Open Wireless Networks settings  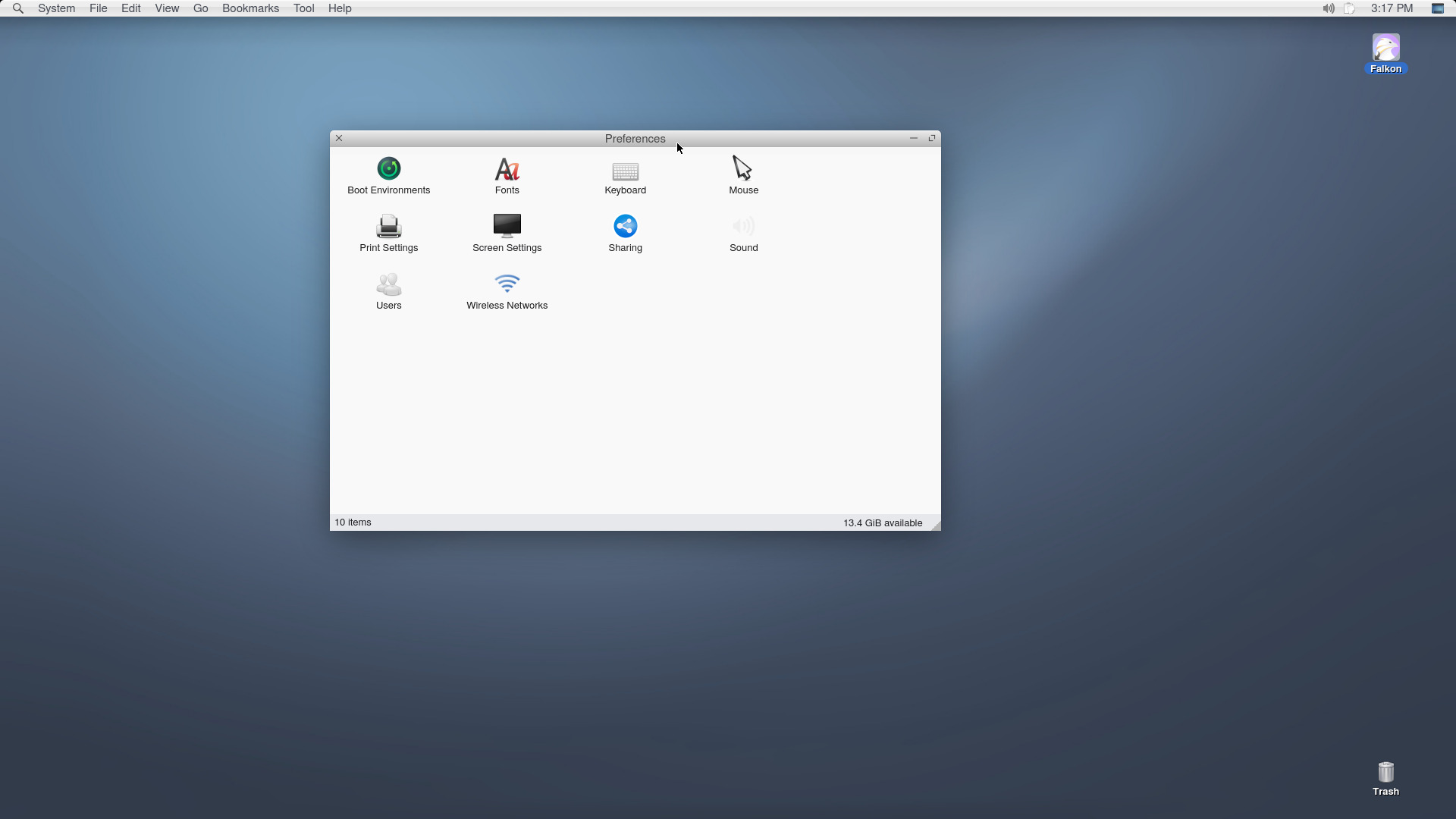coord(507,290)
